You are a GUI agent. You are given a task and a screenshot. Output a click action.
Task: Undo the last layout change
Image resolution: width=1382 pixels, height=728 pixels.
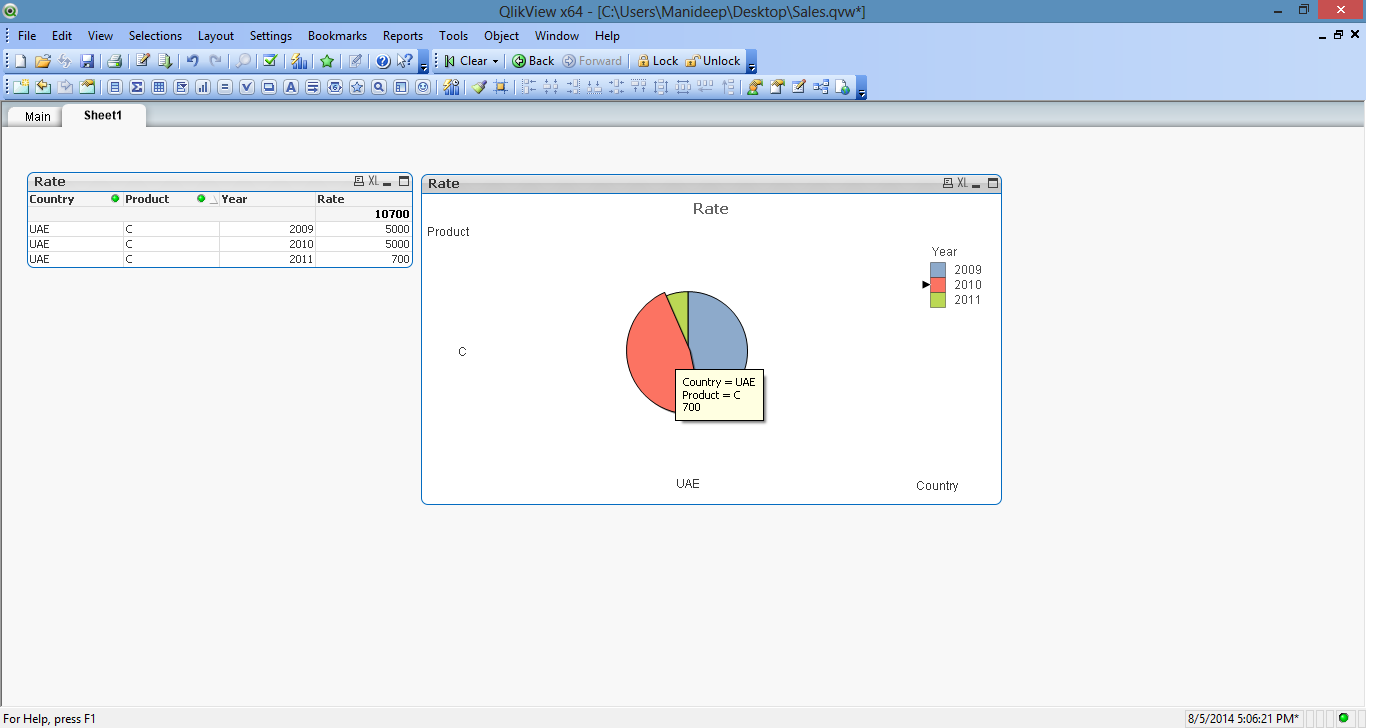click(x=192, y=61)
